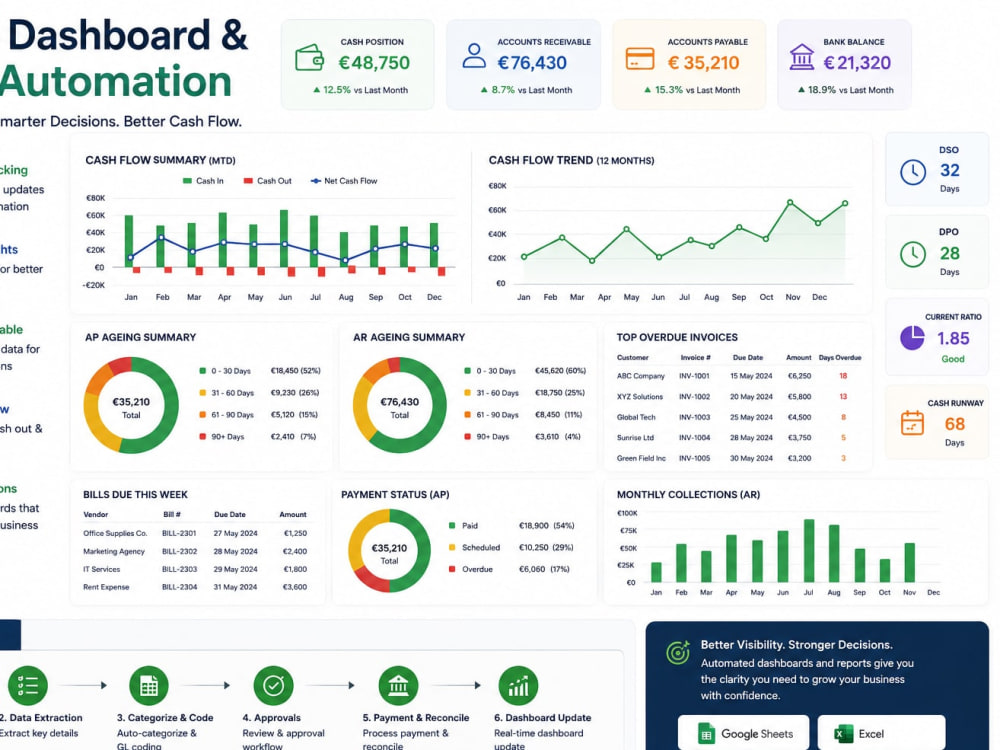The image size is (1000, 750).
Task: Click invoice INV-1005 for Green Field Inc
Action: click(x=695, y=458)
